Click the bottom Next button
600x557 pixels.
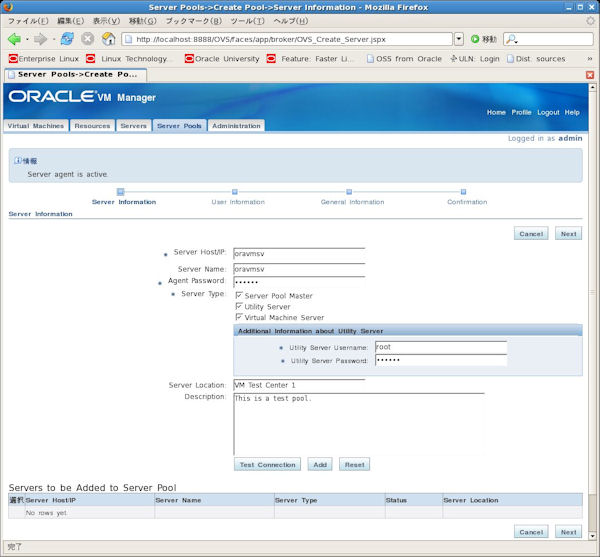(569, 532)
